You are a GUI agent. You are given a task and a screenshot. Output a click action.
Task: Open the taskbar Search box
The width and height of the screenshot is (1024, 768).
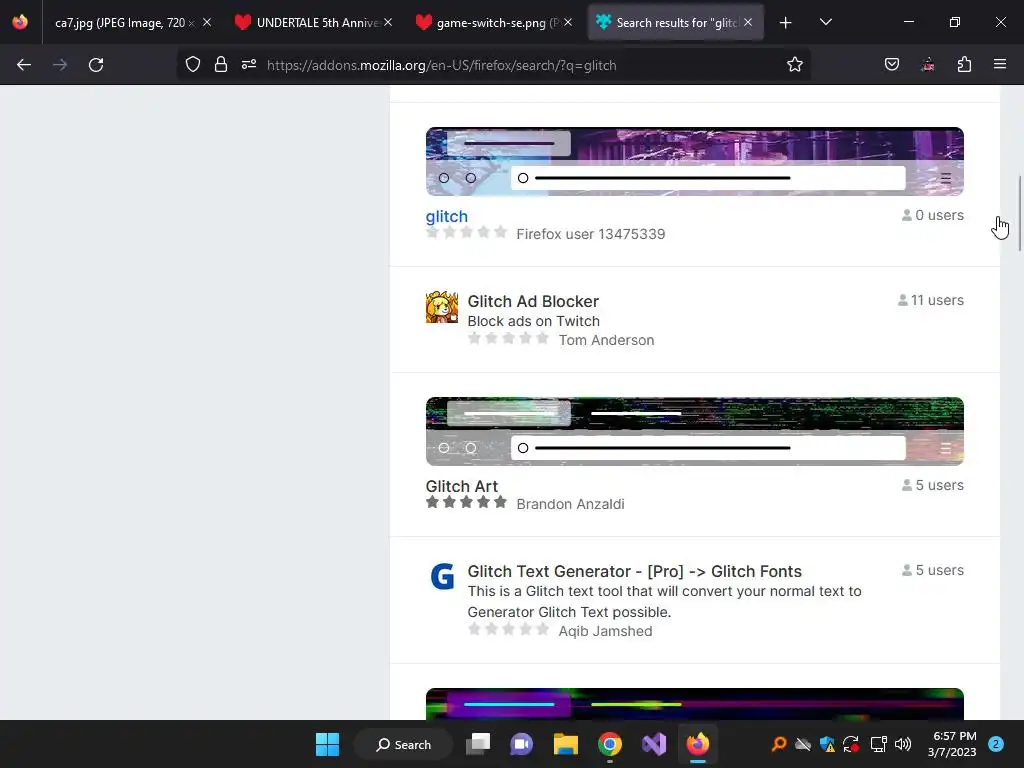(403, 744)
